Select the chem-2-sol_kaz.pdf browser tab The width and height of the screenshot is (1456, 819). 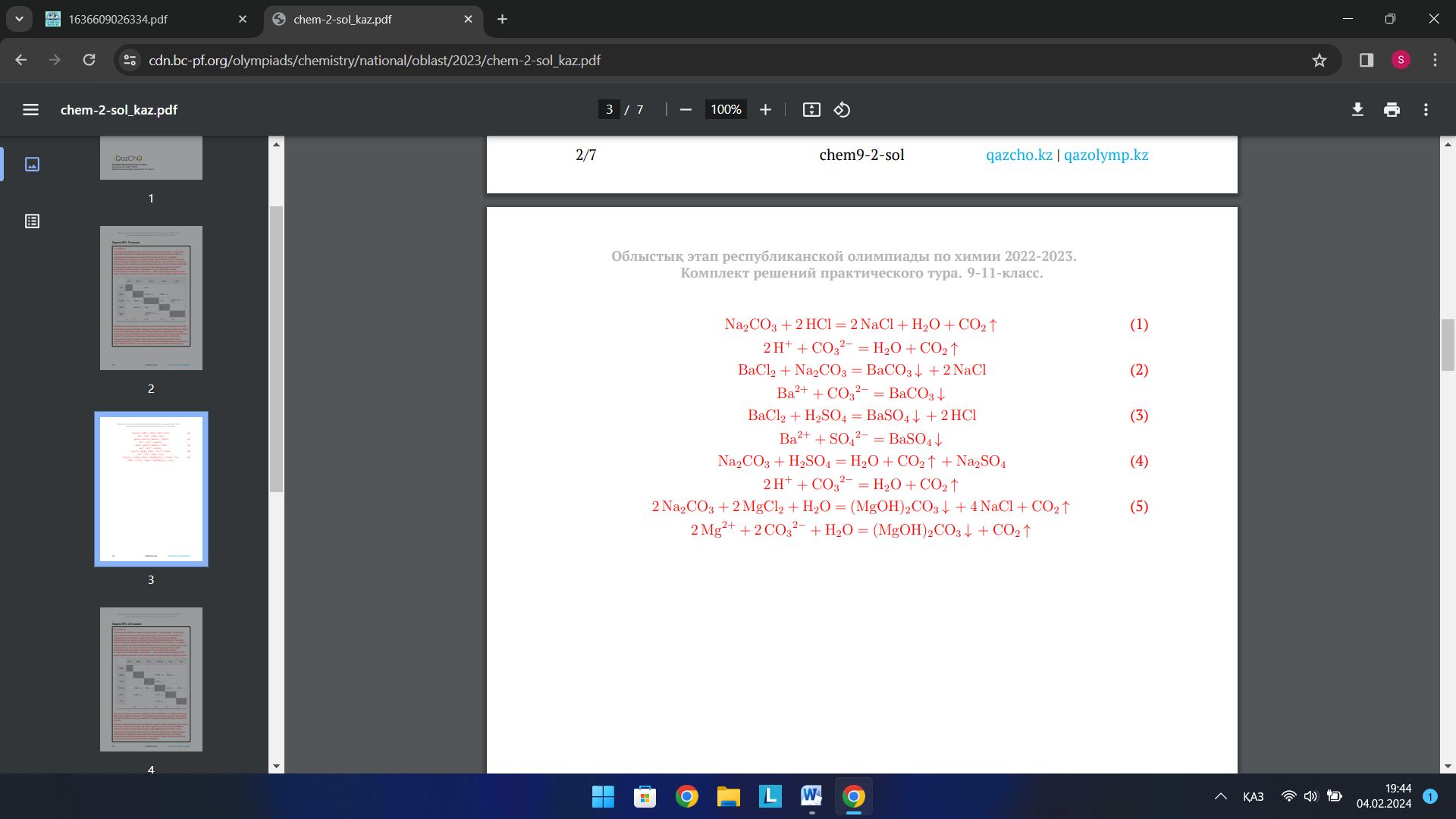coord(372,20)
